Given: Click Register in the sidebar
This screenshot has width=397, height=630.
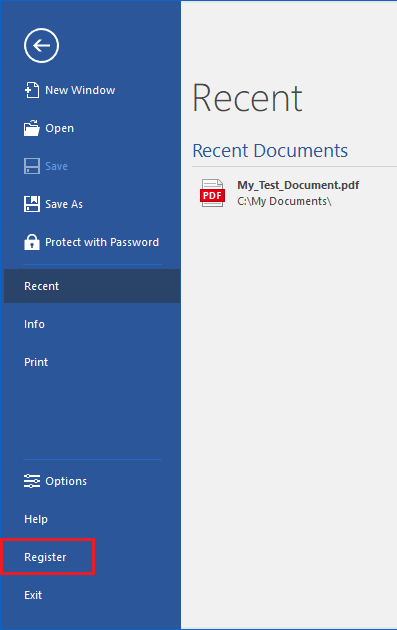Looking at the screenshot, I should 45,557.
